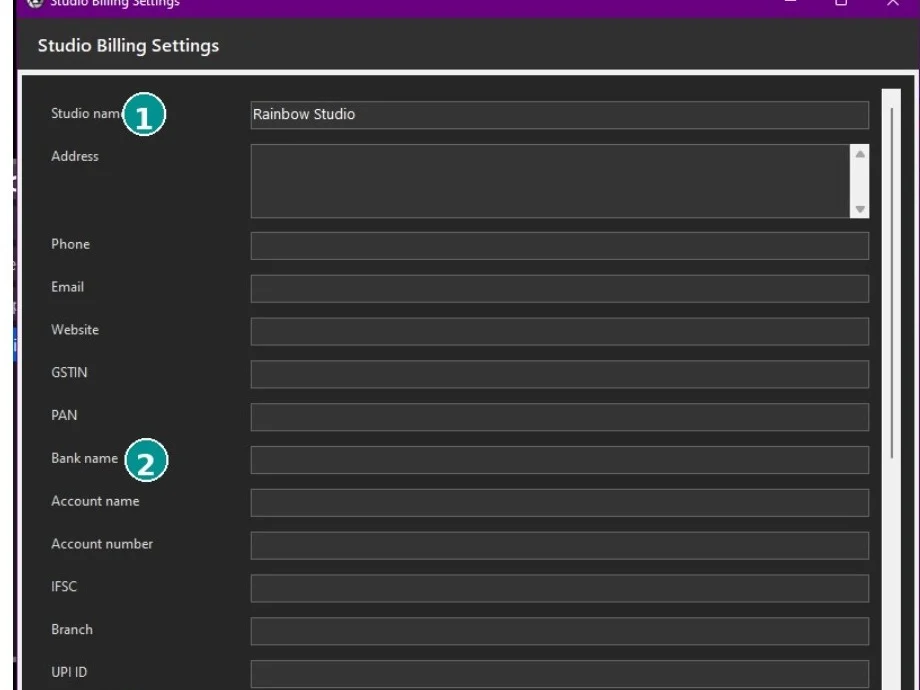
Task: Click the Email label
Action: [x=67, y=287]
